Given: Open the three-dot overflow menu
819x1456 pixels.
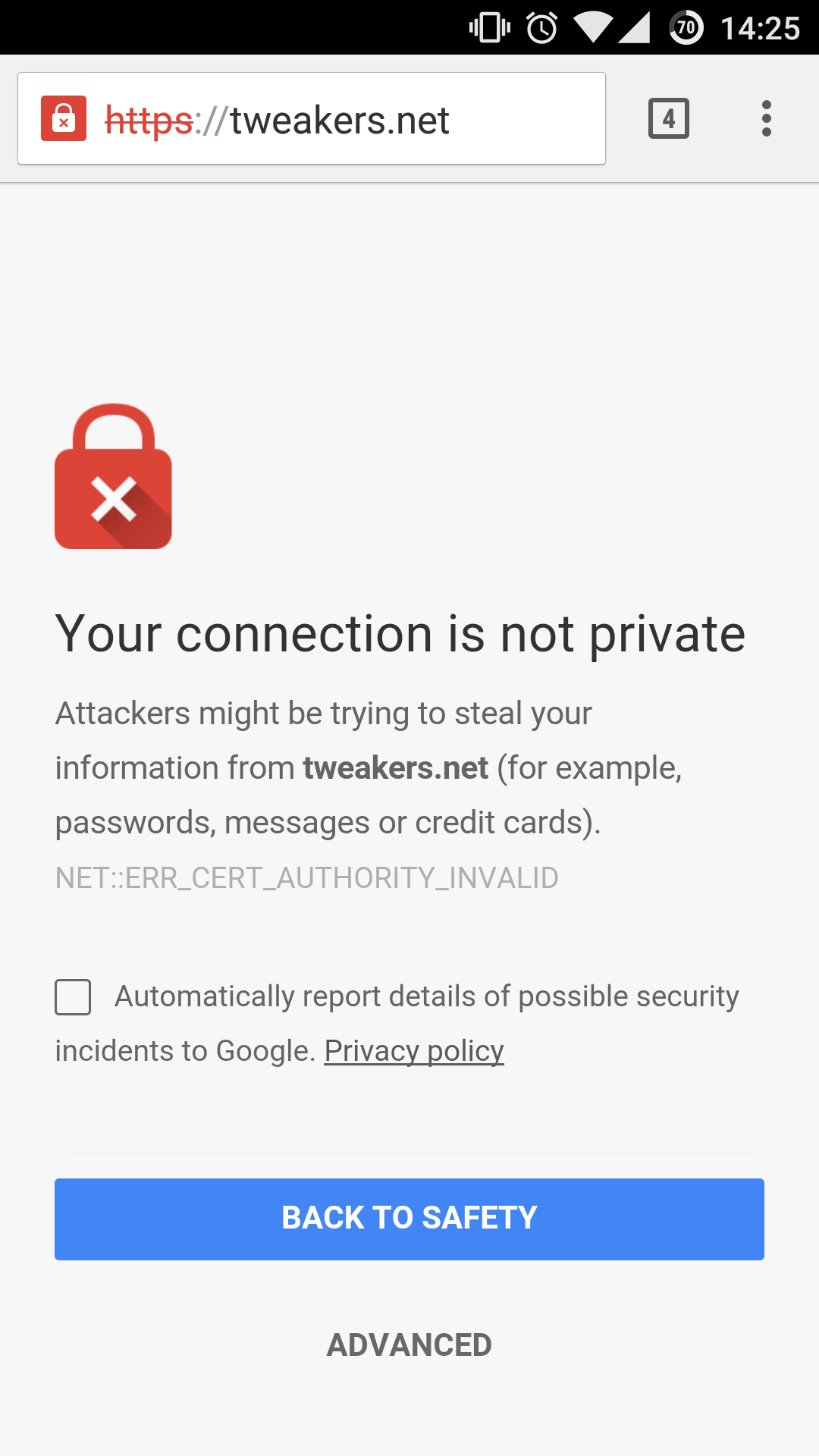Looking at the screenshot, I should pyautogui.click(x=767, y=118).
